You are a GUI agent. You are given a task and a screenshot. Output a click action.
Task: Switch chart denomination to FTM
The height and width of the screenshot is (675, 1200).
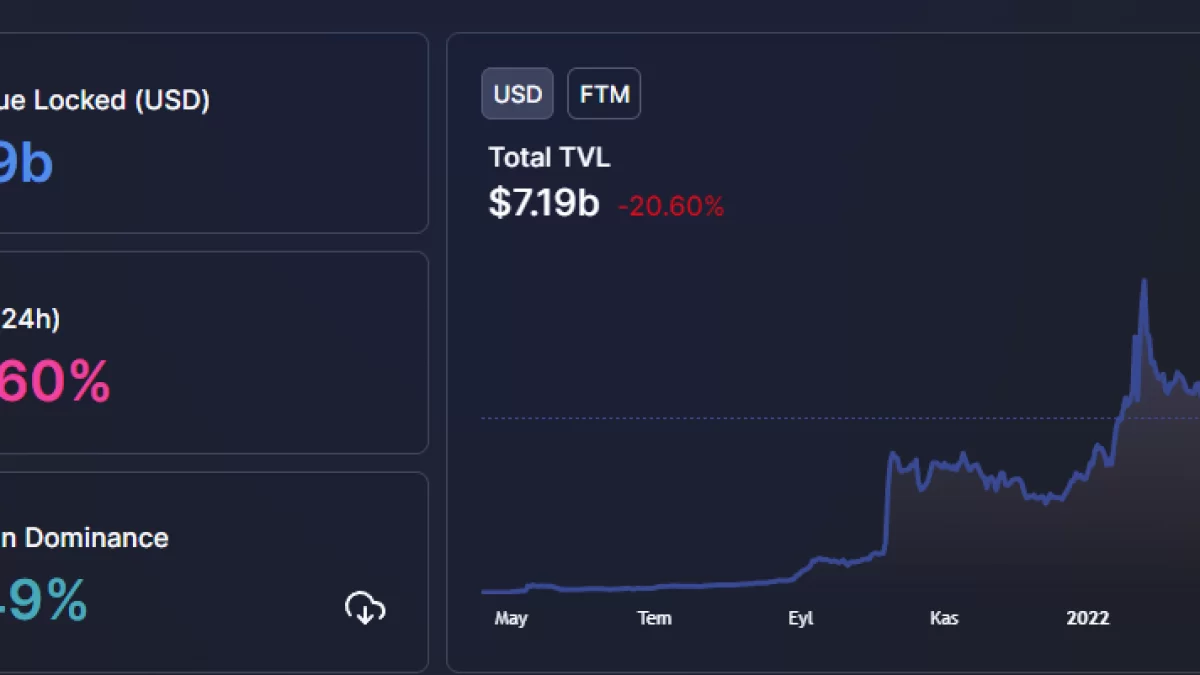[x=604, y=94]
